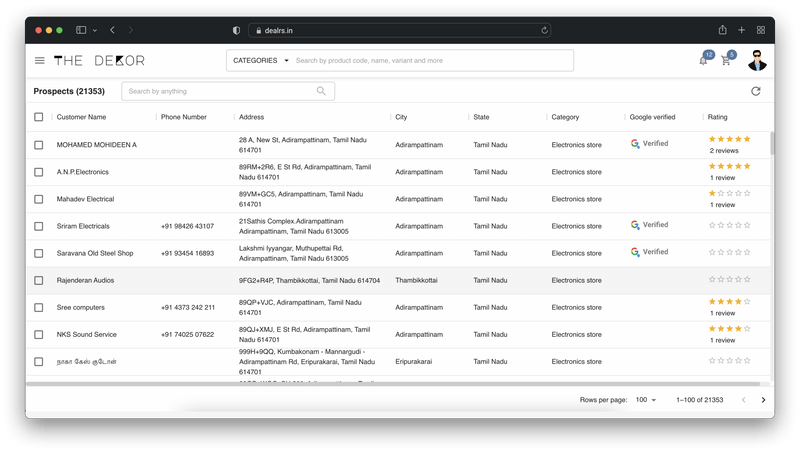800x452 pixels.
Task: Sort by the Rating column header
Action: [x=717, y=117]
